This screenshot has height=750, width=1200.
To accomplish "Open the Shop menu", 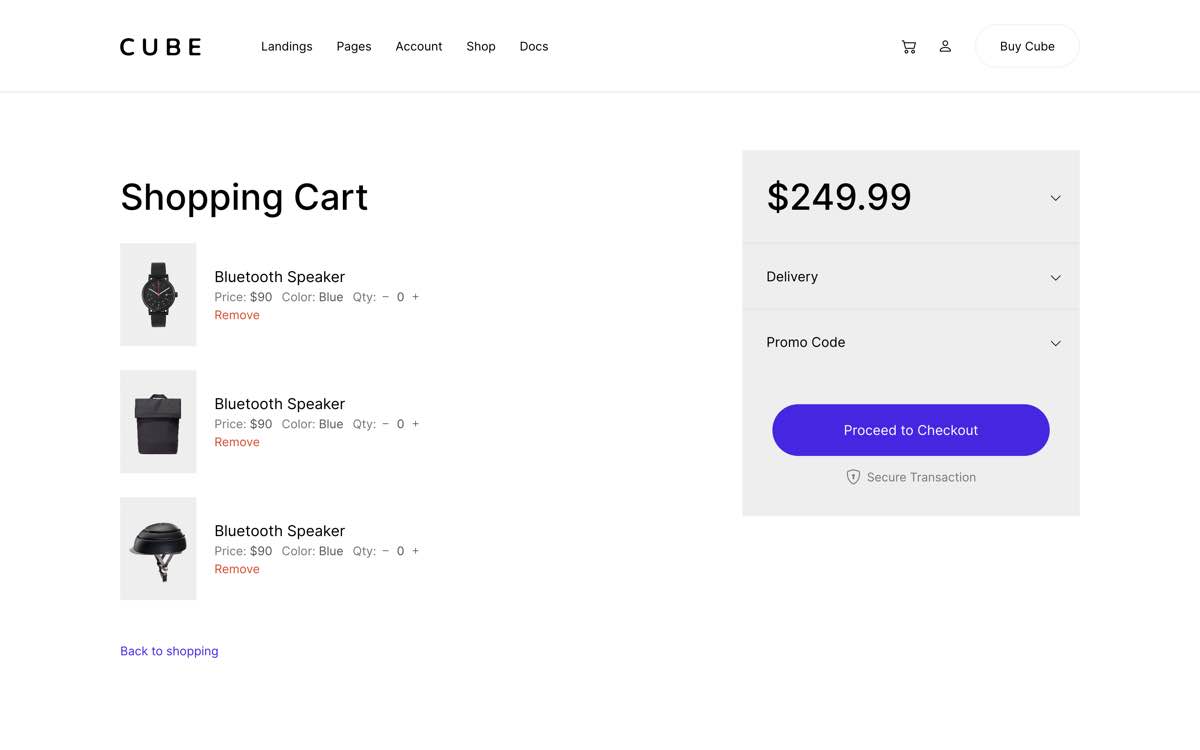I will (480, 46).
